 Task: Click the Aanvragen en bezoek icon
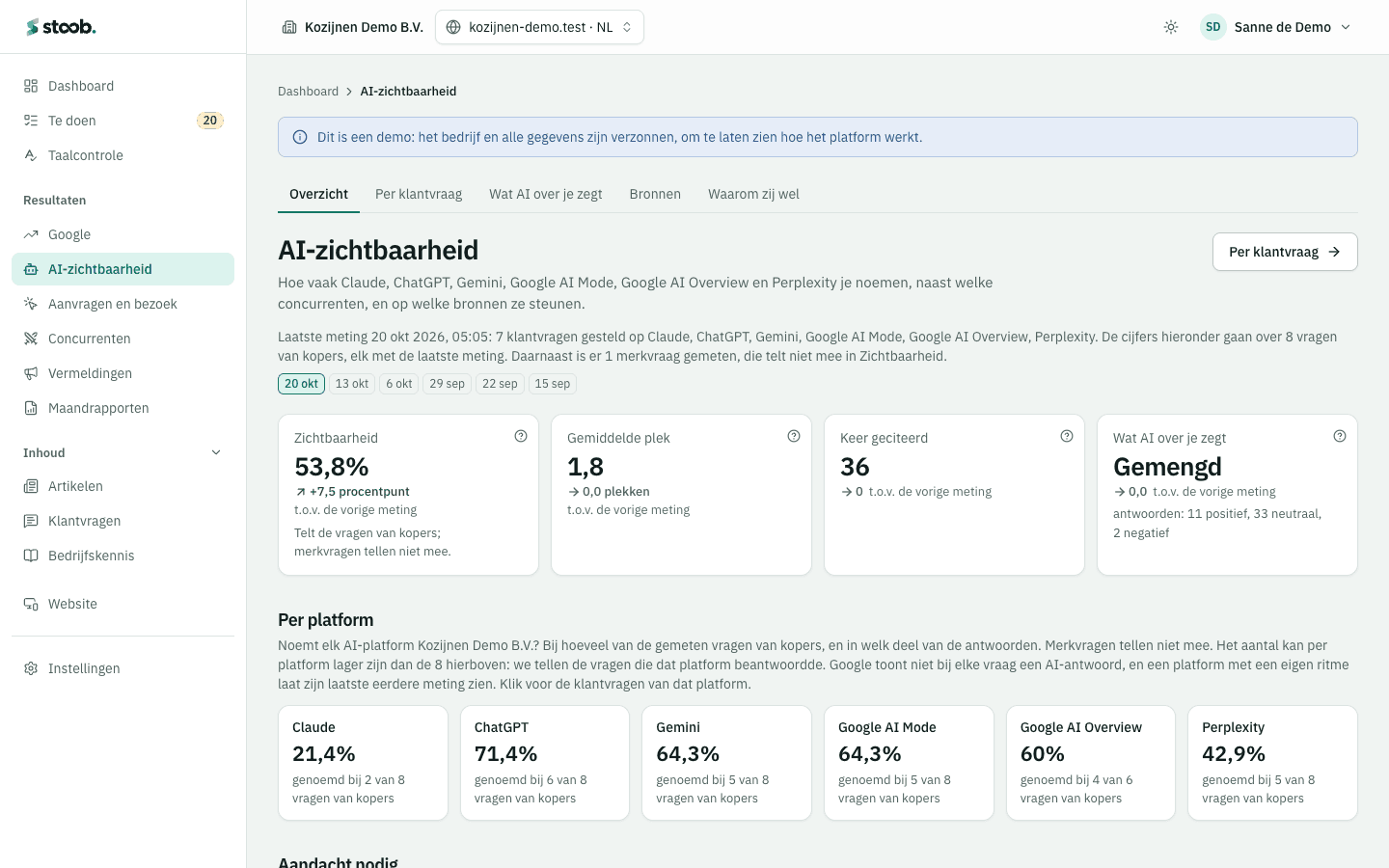31,304
